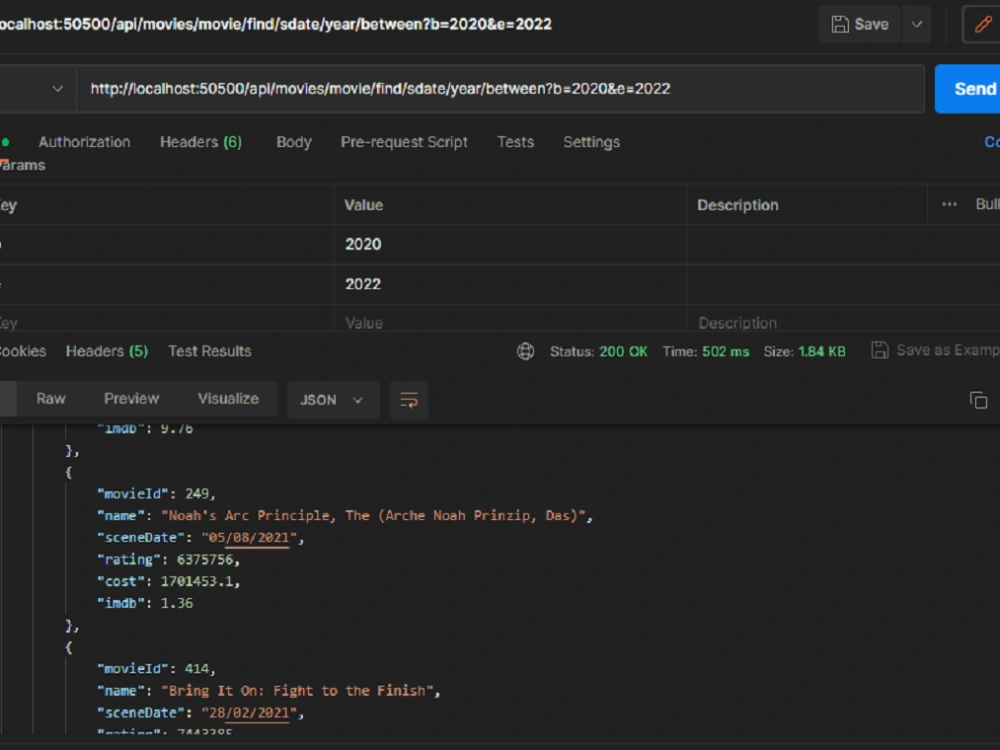Click the name "Bring It On: Fight to the Finish"

pyautogui.click(x=298, y=691)
